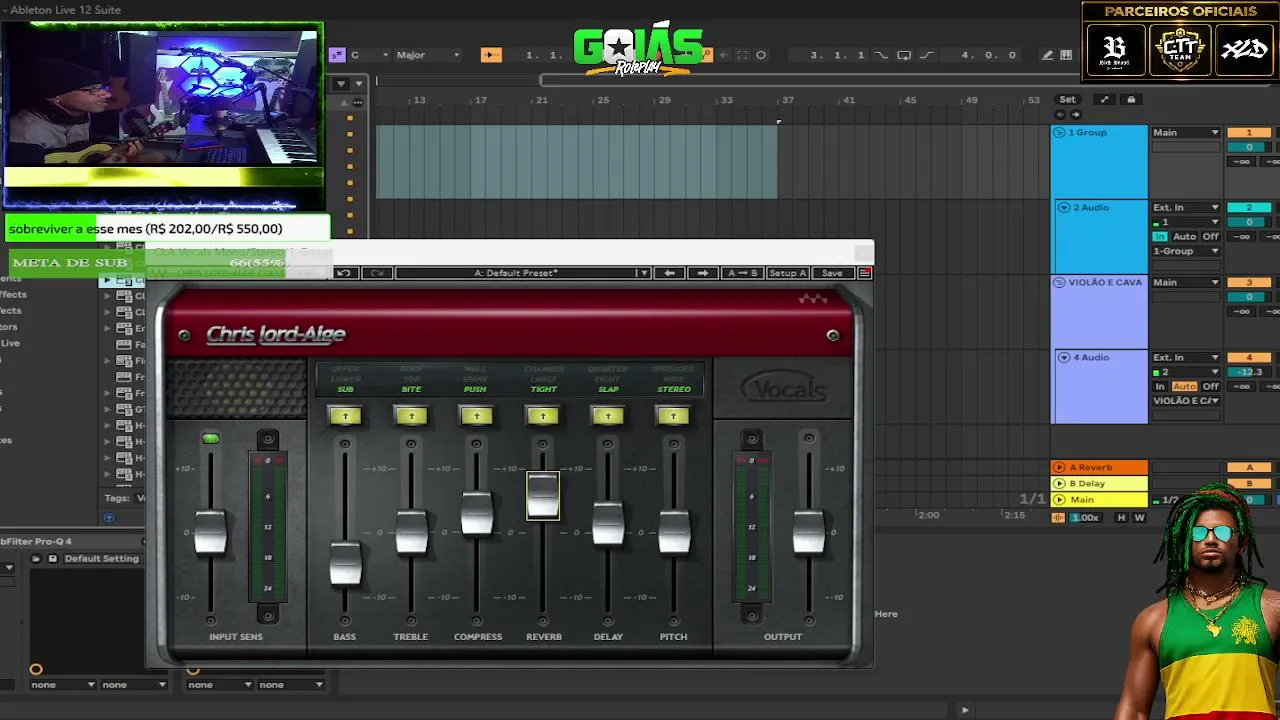Click the Output fader handle
Viewport: 1280px width, 720px height.
coord(809,531)
